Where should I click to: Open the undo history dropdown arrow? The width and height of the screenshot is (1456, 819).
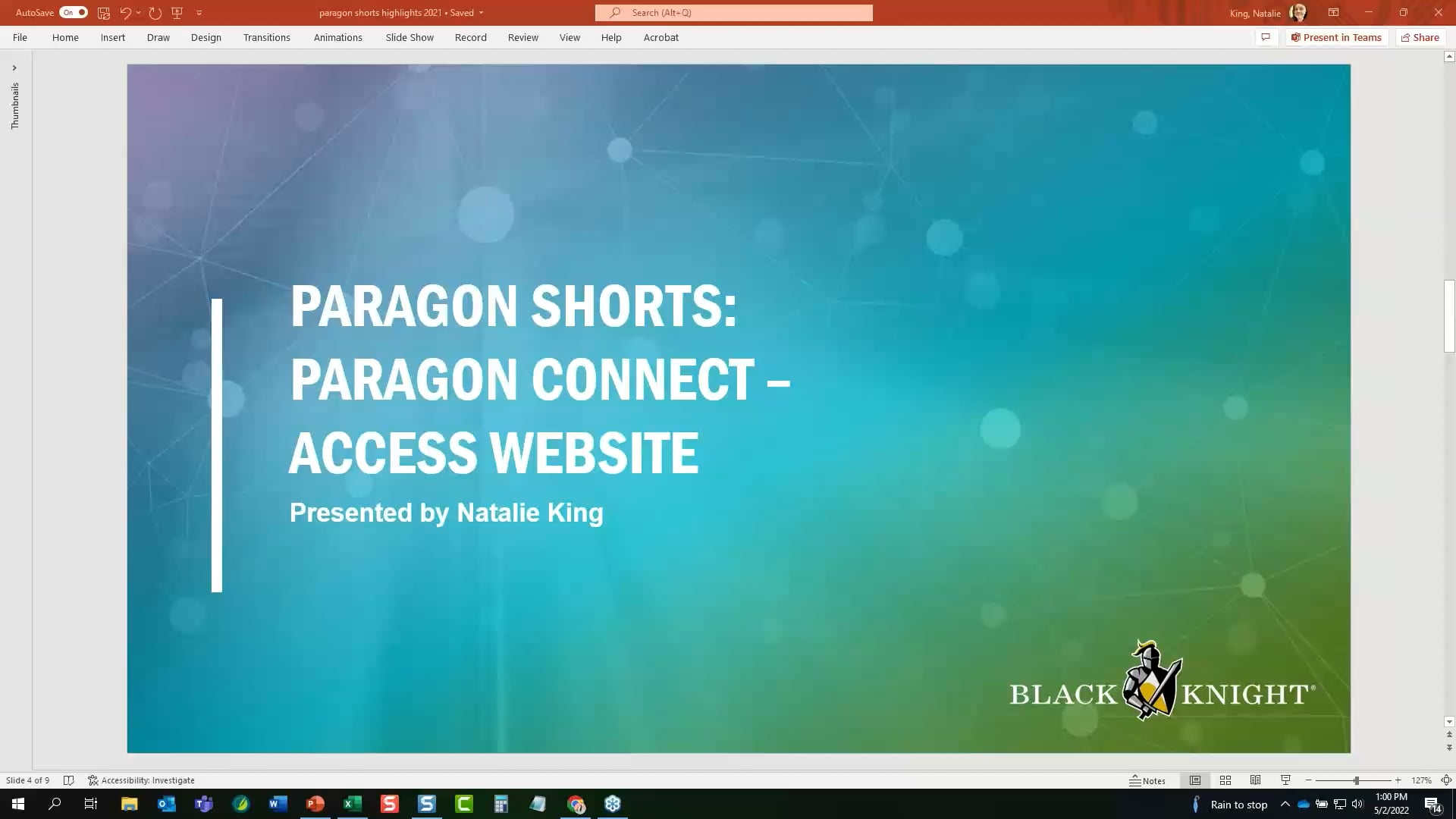point(138,13)
